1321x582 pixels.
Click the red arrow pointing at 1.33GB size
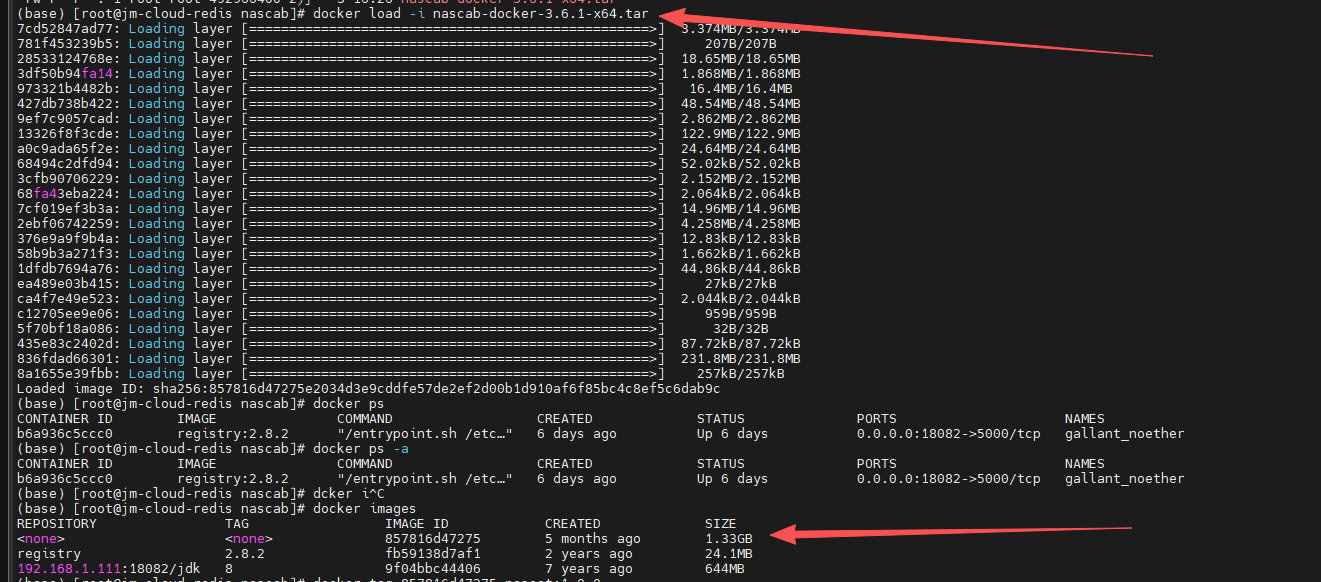960,532
